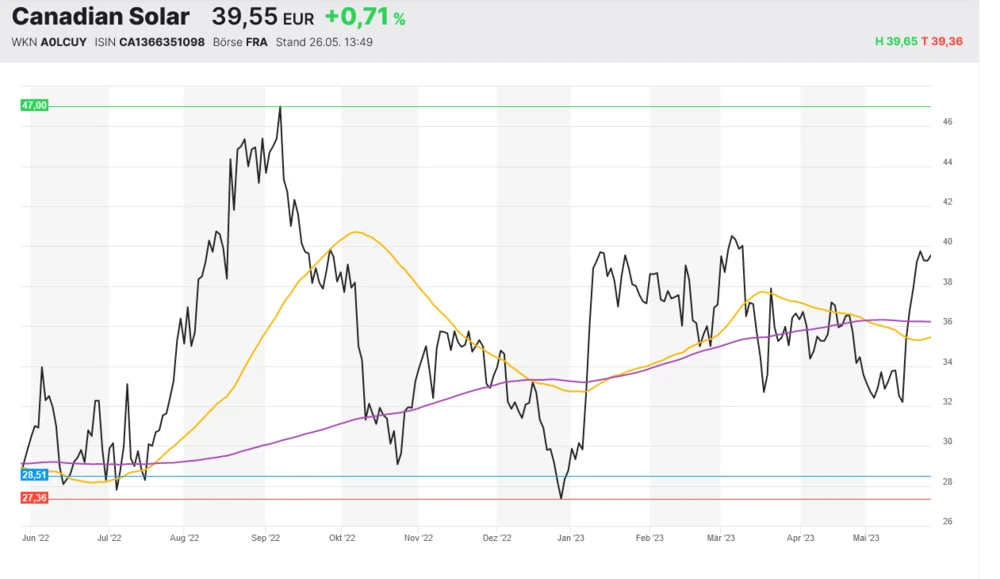This screenshot has height=579, width=1000.
Task: Click the 26 value on the price axis
Action: coord(946,522)
